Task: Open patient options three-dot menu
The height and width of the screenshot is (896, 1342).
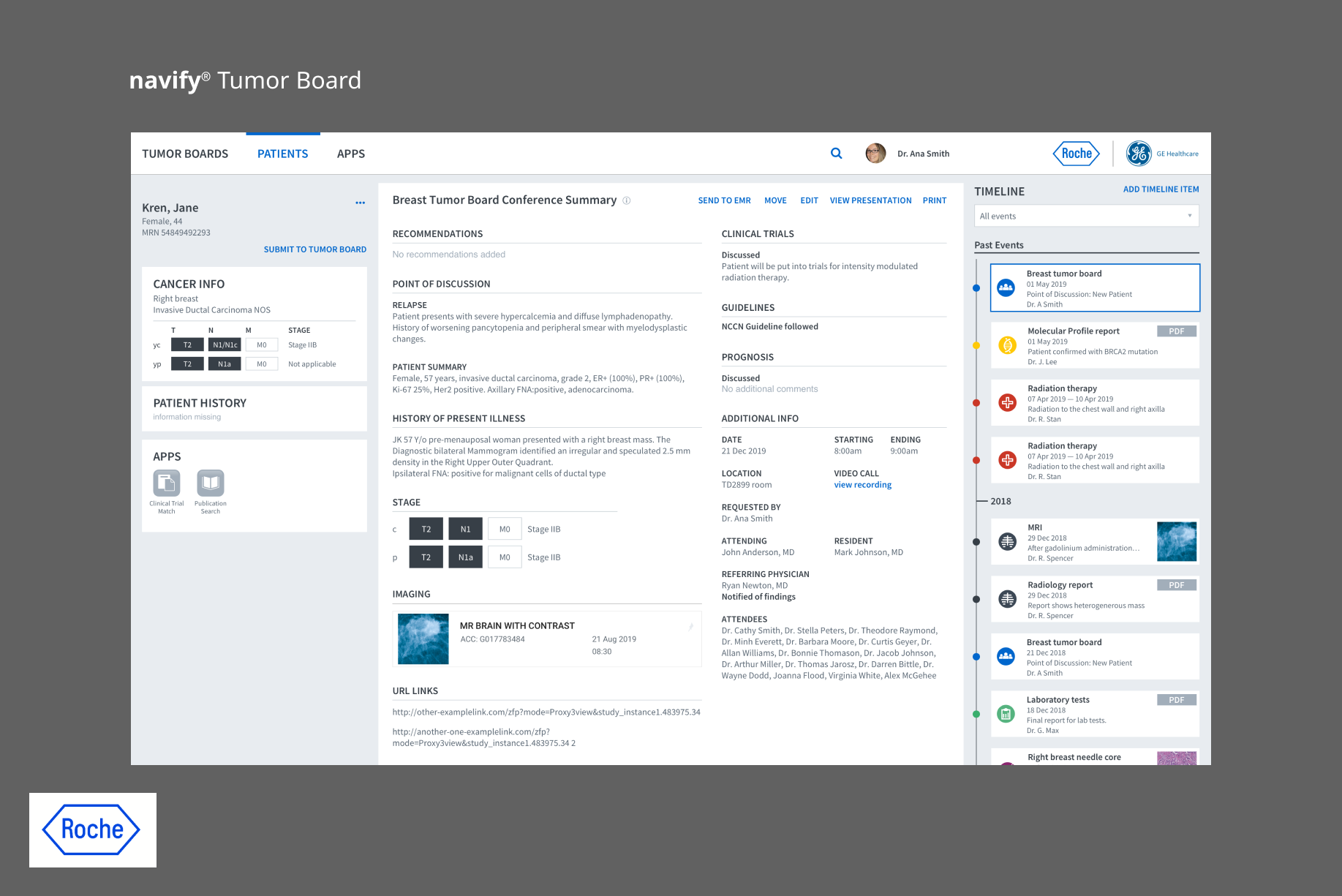Action: tap(360, 203)
